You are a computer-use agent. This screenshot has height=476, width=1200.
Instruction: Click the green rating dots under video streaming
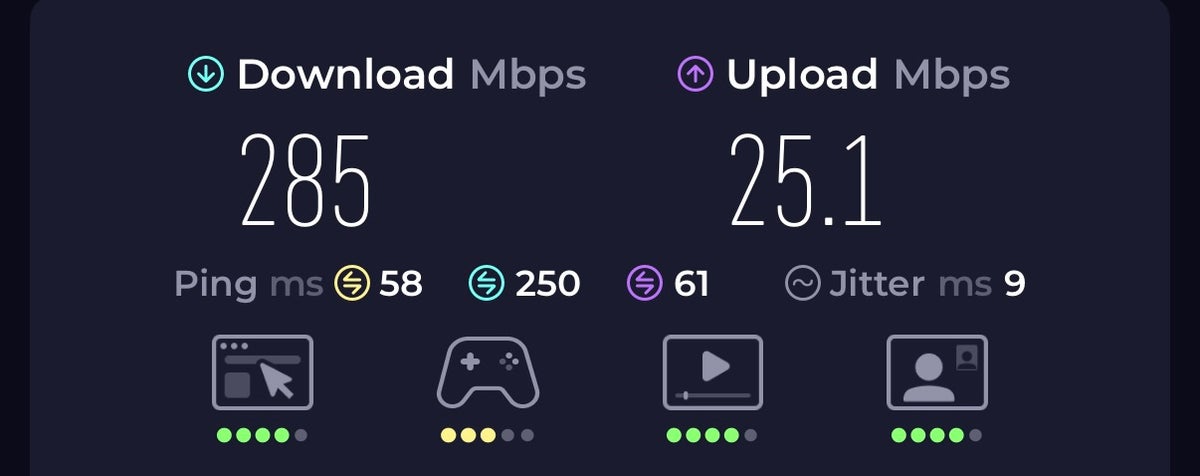tap(713, 435)
